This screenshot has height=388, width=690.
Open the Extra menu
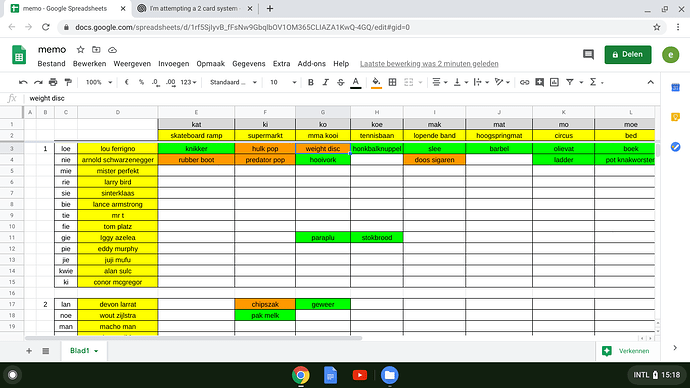(281, 64)
